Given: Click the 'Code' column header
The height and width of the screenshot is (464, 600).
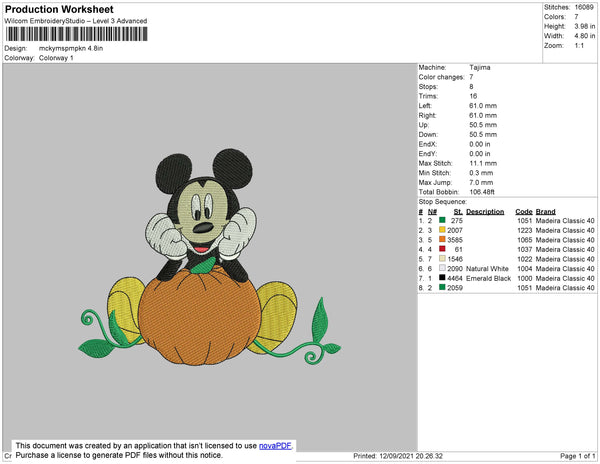Looking at the screenshot, I should click(x=523, y=212).
